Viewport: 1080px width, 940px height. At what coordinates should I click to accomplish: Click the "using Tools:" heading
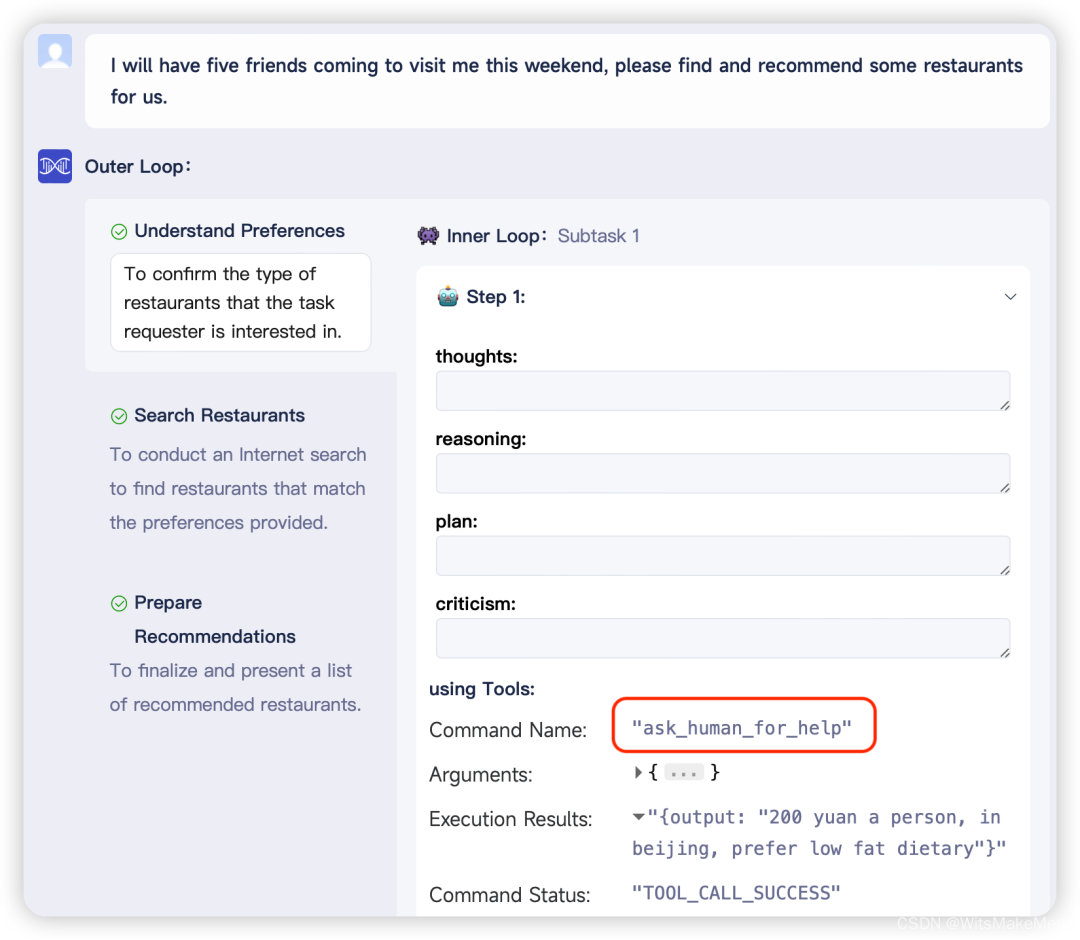pyautogui.click(x=482, y=689)
